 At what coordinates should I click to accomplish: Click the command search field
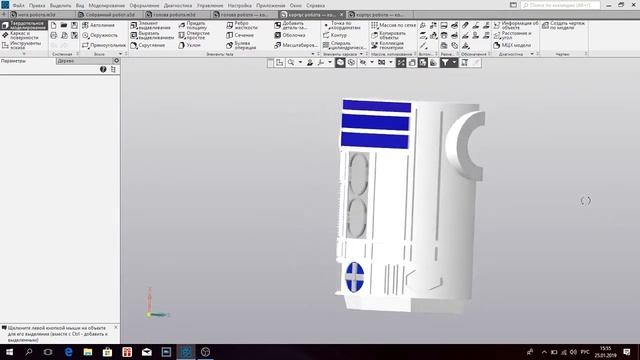(560, 5)
